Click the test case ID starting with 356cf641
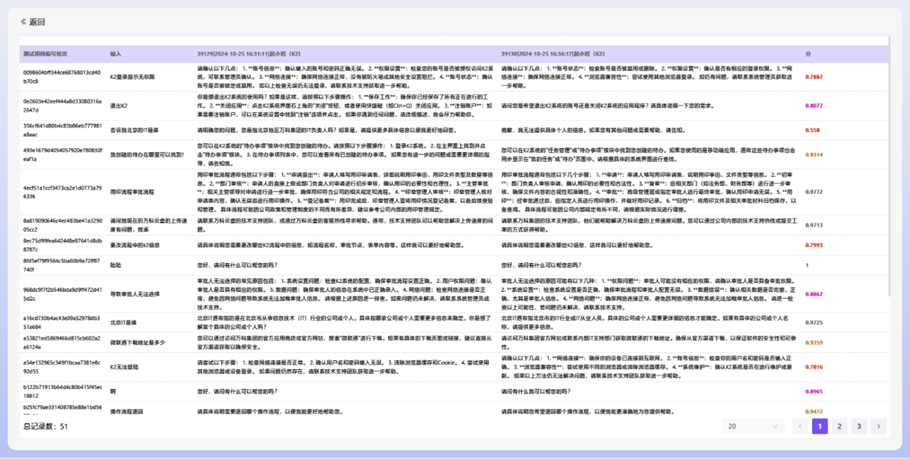The height and width of the screenshot is (459, 910). click(x=62, y=130)
